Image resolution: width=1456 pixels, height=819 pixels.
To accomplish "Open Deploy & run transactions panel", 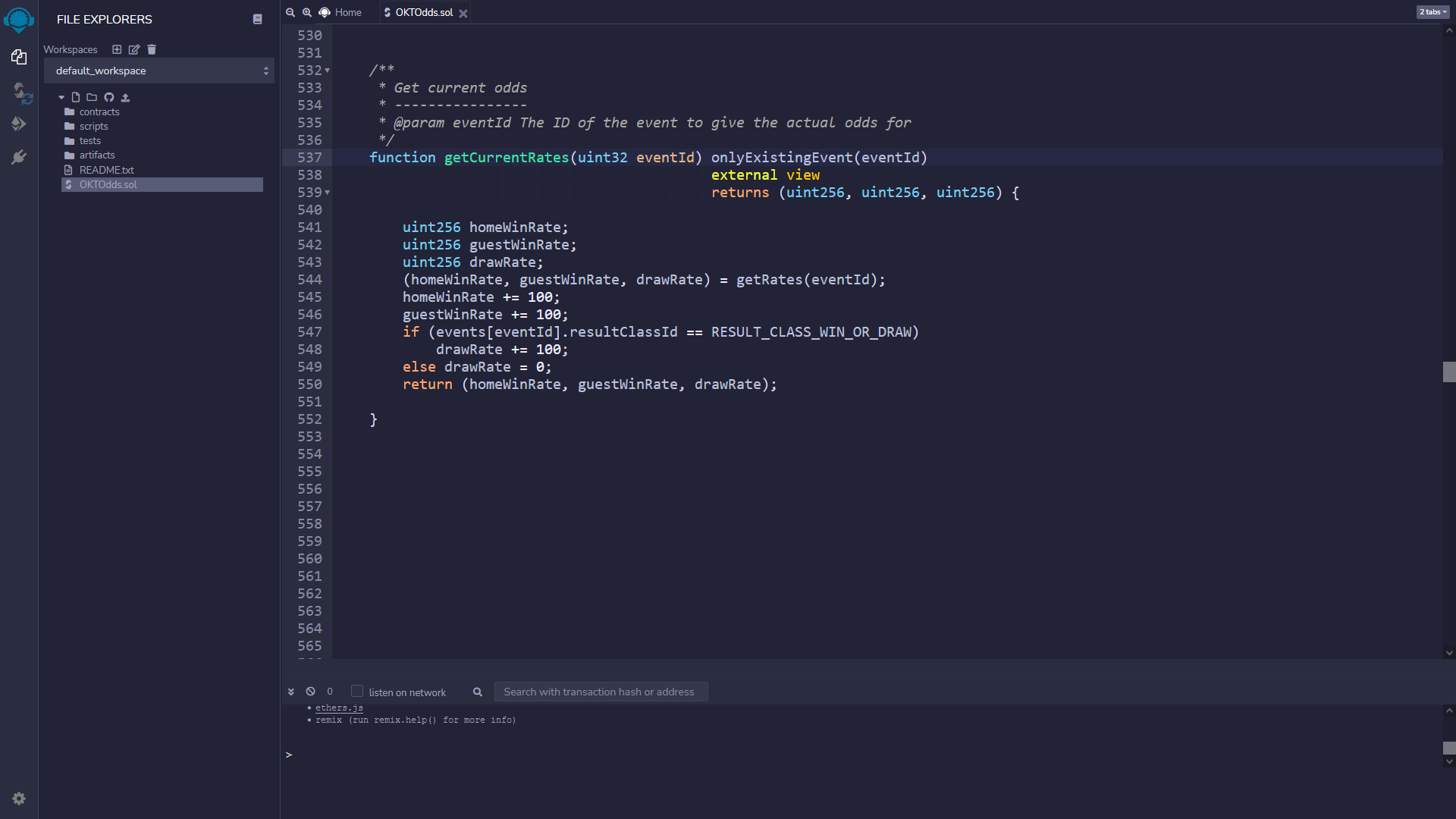I will 19,124.
